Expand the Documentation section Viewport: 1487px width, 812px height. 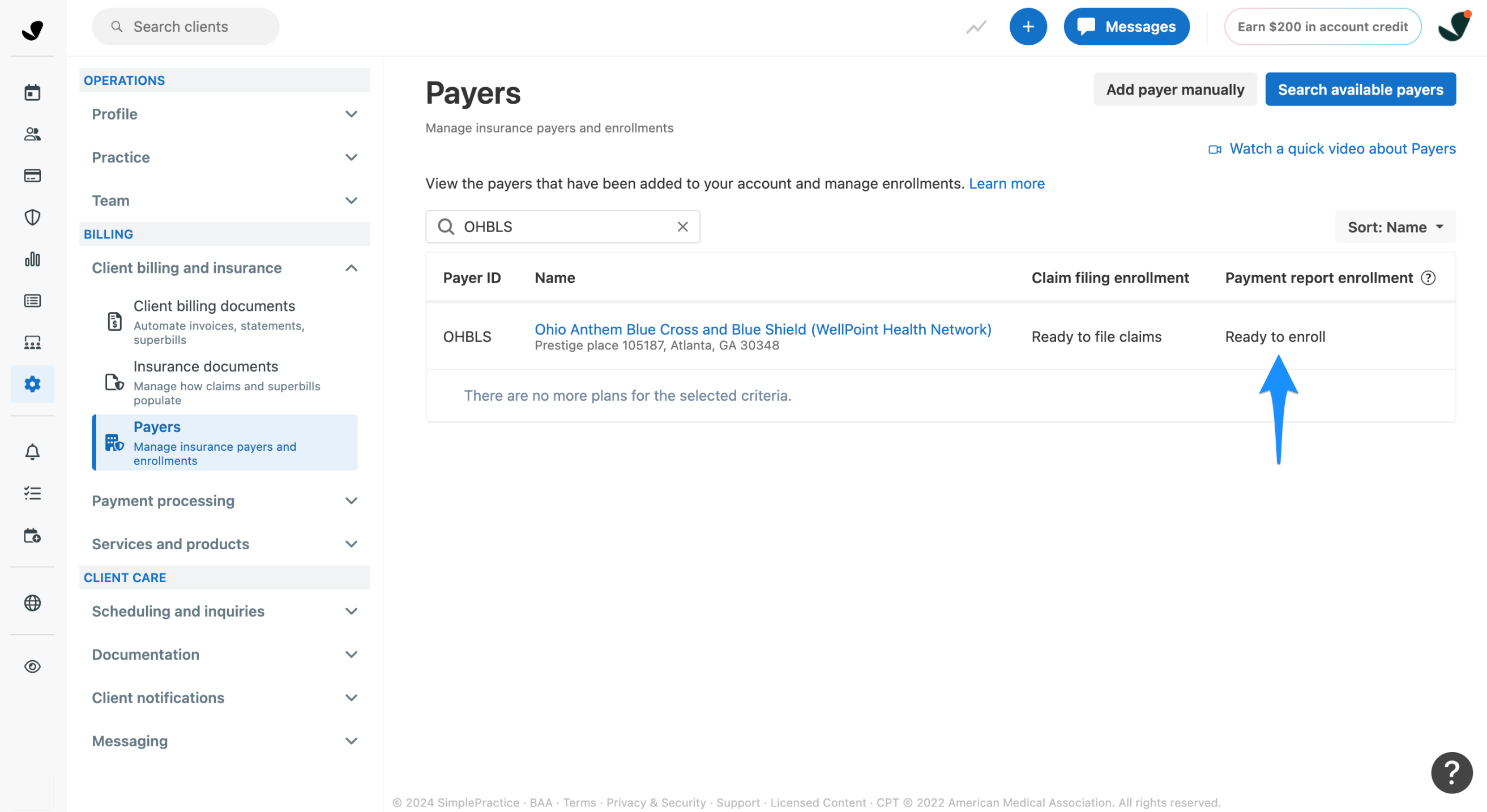click(225, 654)
